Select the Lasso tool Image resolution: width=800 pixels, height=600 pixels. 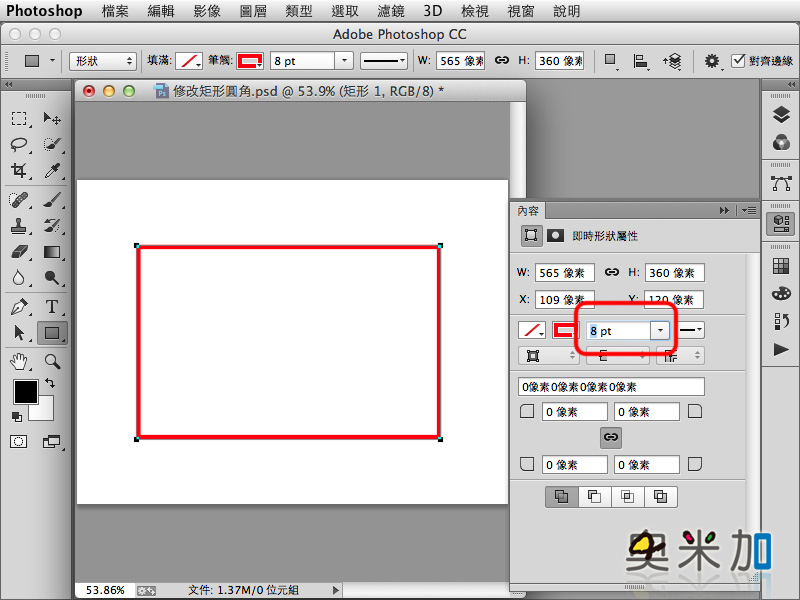pyautogui.click(x=19, y=144)
